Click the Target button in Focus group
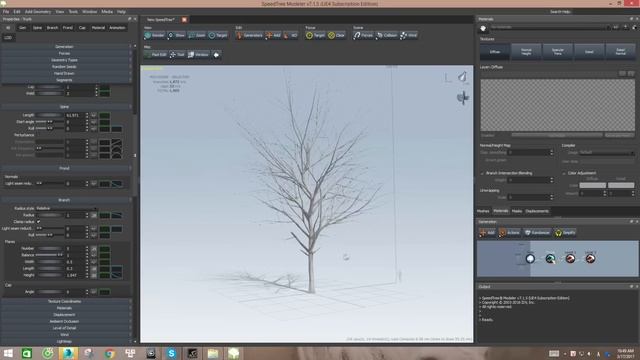Image resolution: width=640 pixels, height=360 pixels. click(315, 36)
